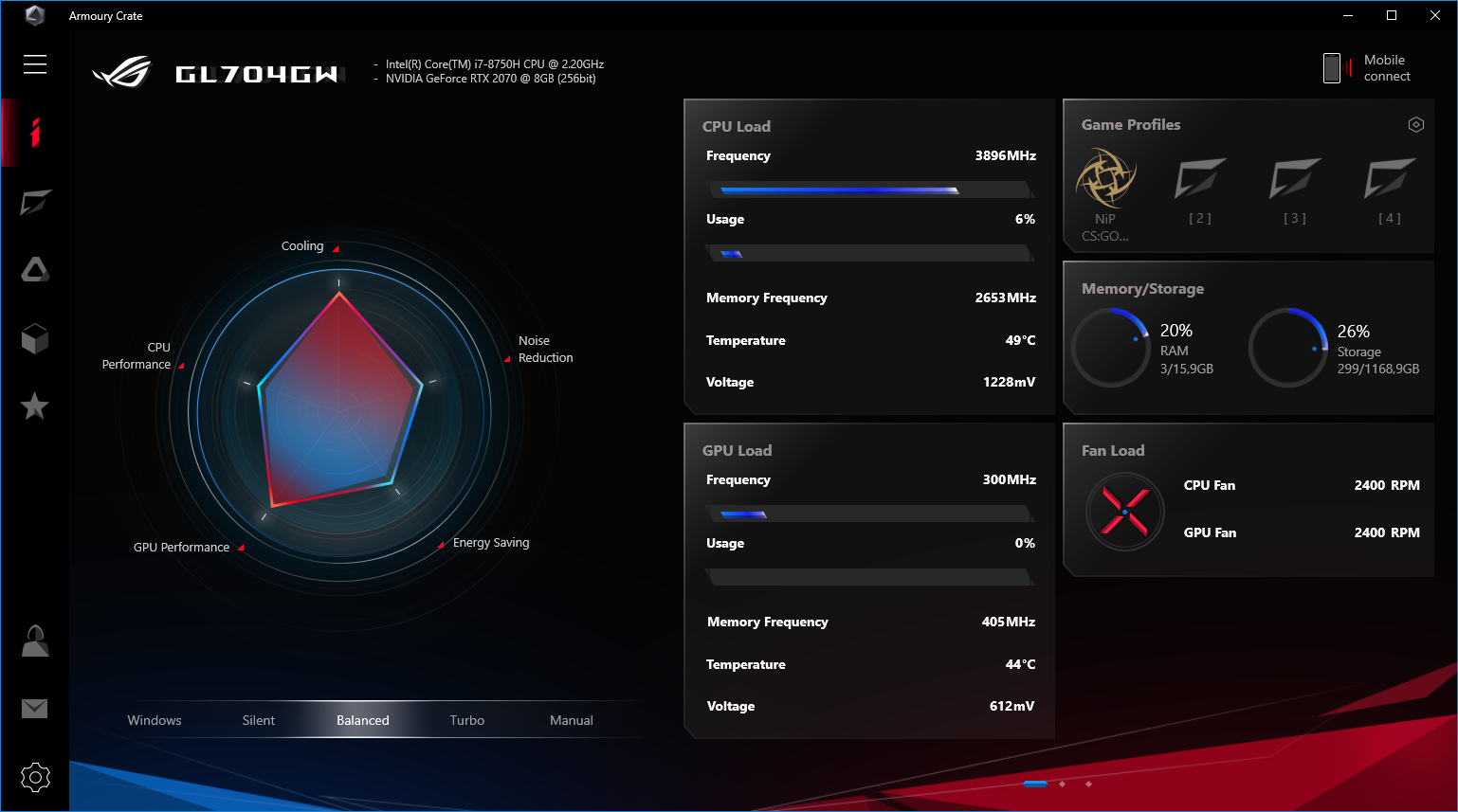The image size is (1458, 812).
Task: Open the star Featured sidebar icon
Action: [x=35, y=406]
